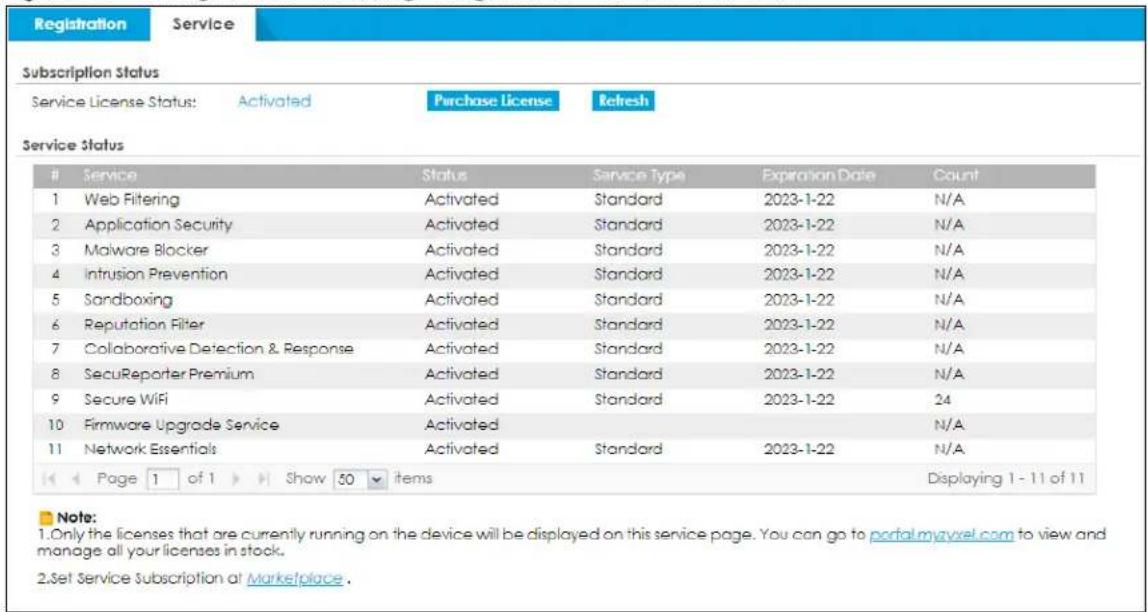
Task: Click Firmware Upgrade Service Activated status
Action: pyautogui.click(x=461, y=425)
